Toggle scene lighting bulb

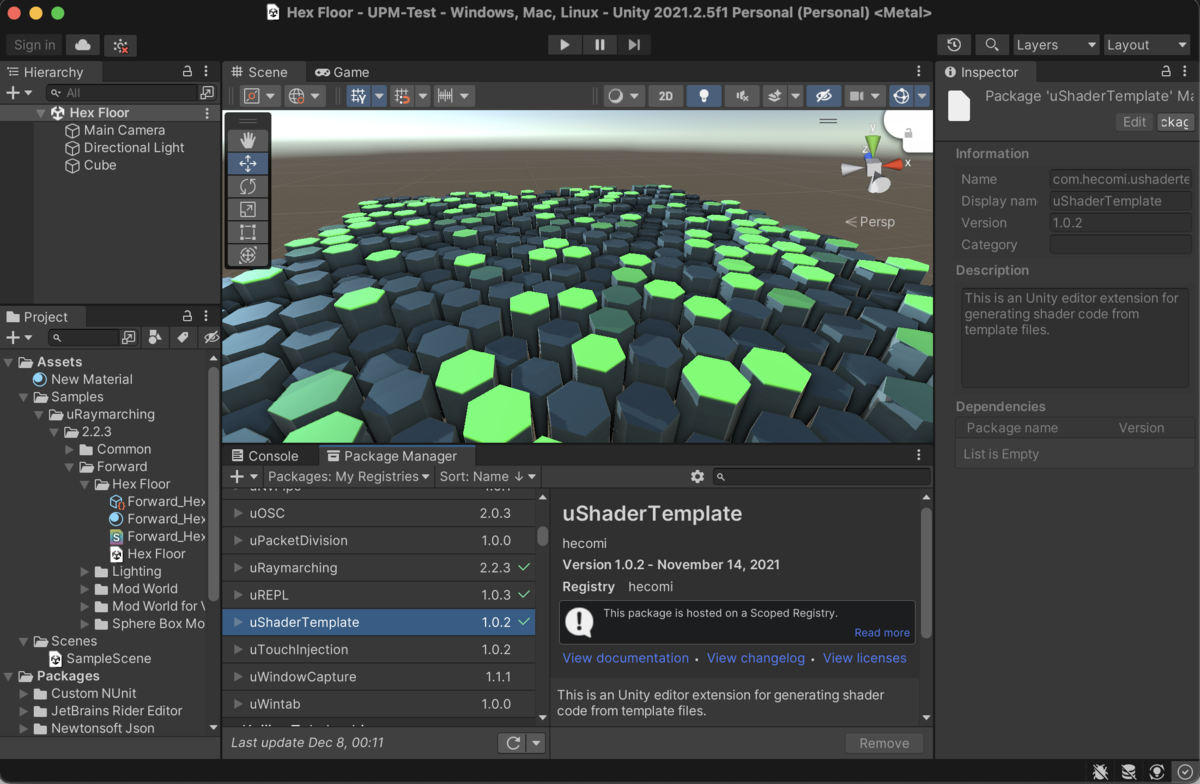point(704,96)
